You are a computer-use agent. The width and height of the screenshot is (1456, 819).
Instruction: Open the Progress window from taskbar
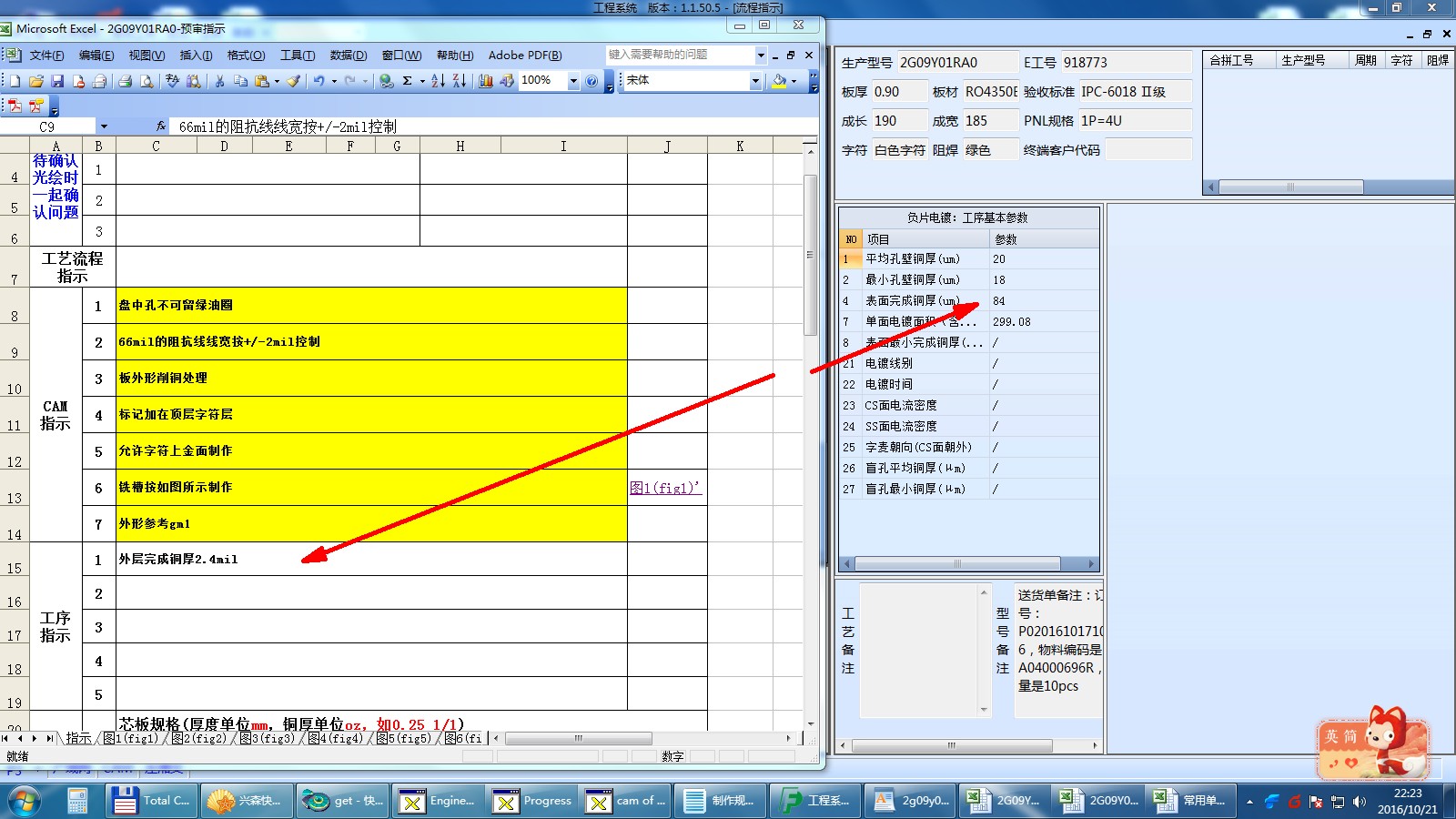pyautogui.click(x=533, y=801)
